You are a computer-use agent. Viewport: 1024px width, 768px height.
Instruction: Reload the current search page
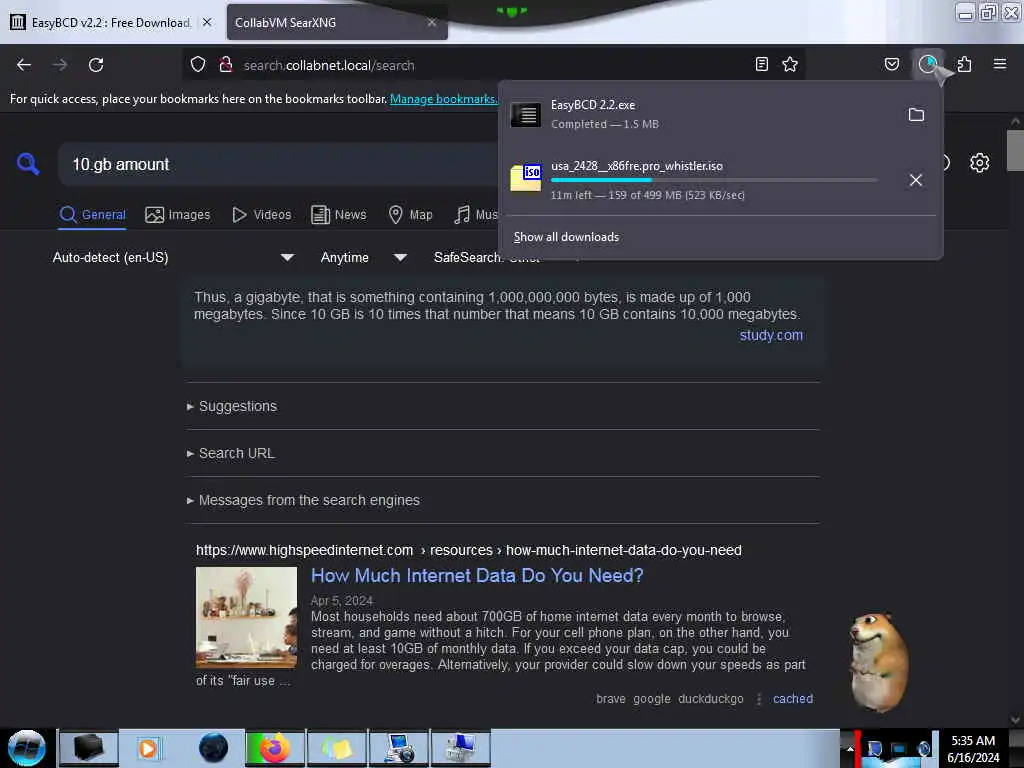click(96, 65)
